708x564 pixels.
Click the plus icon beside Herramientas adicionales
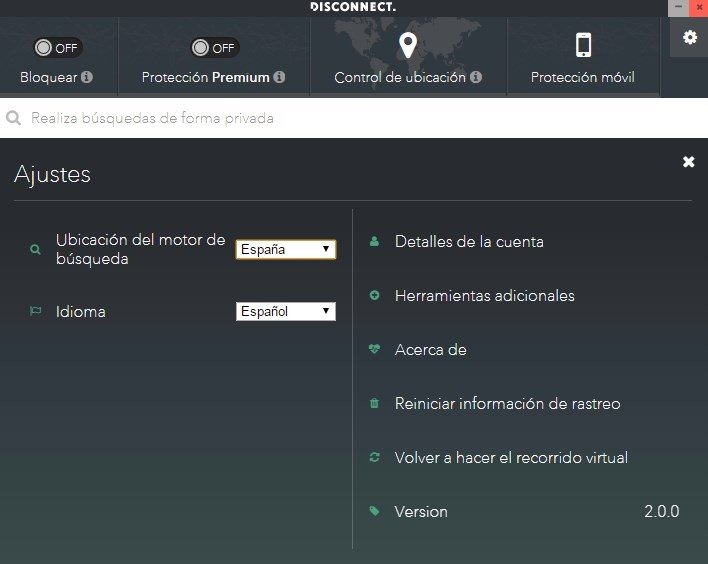[x=374, y=295]
